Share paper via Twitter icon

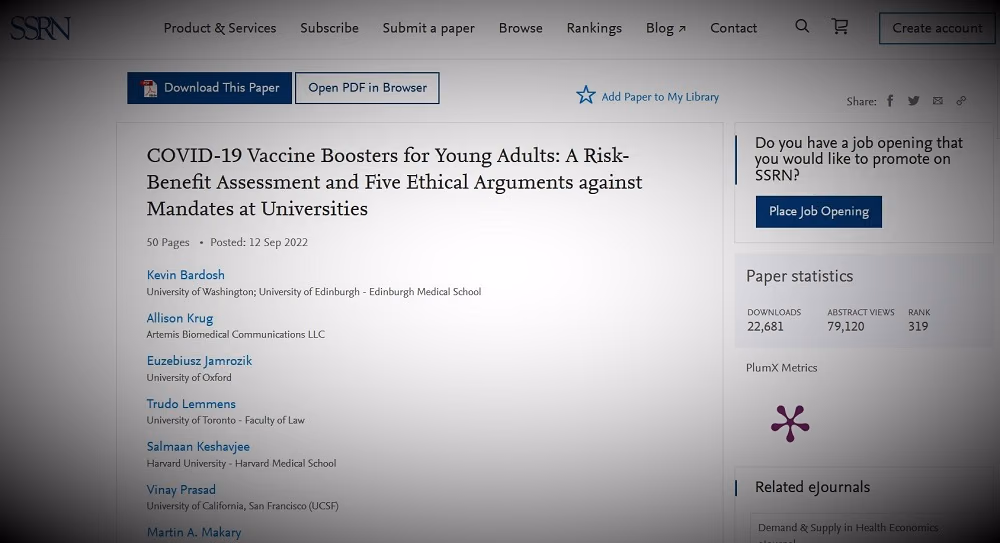pos(914,101)
